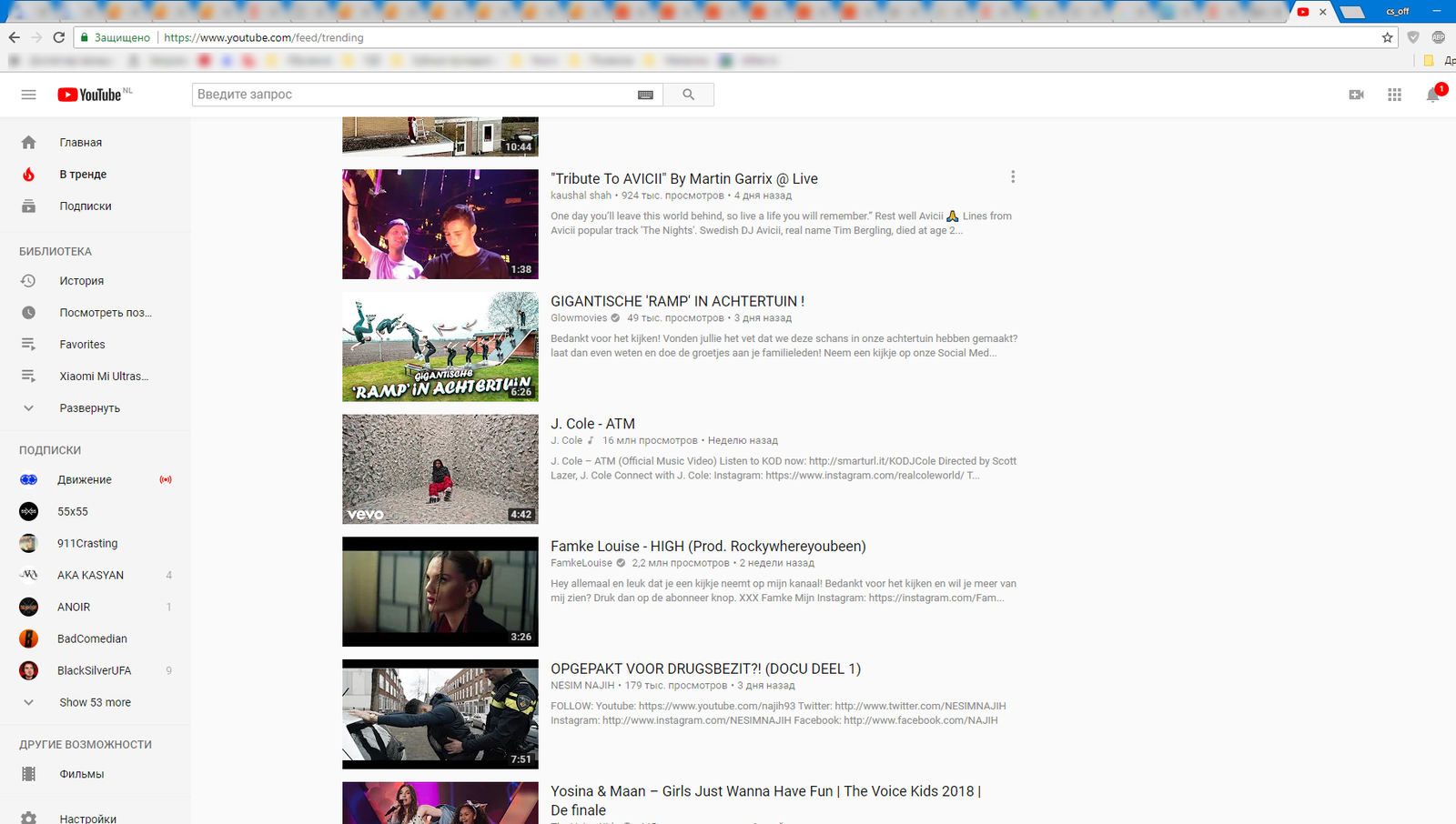Open J. Cole - ATM video title

pyautogui.click(x=592, y=424)
